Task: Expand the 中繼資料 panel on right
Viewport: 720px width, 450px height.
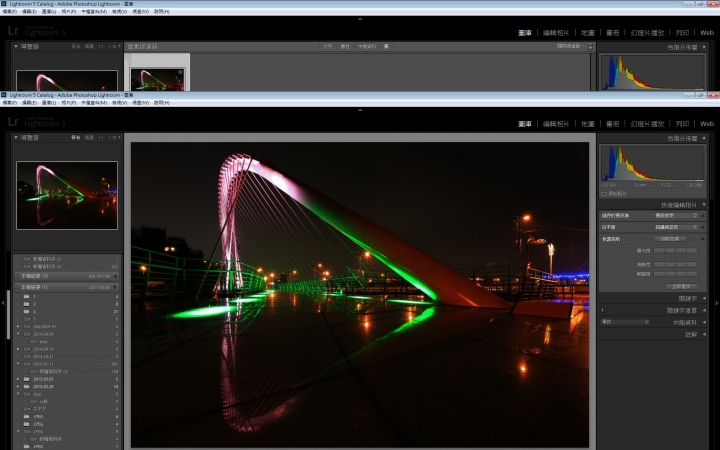Action: [704, 322]
